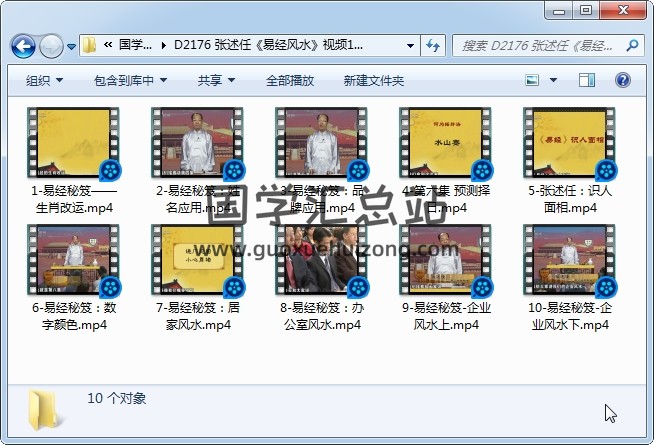Select video 5-张述任 识人面相.mp4 thumbnail

569,143
